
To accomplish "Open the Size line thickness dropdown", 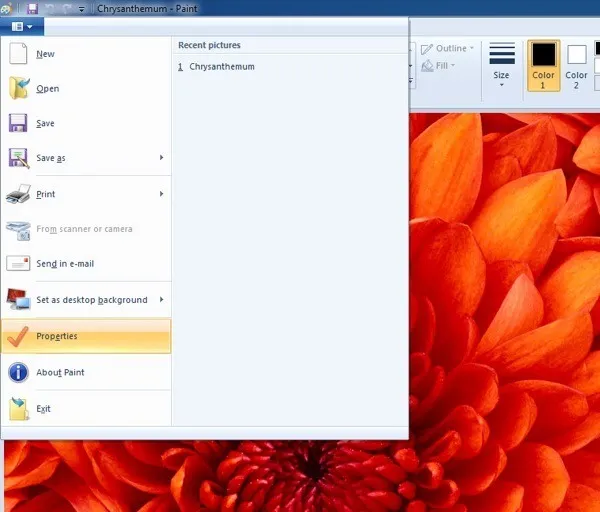I will [x=502, y=66].
